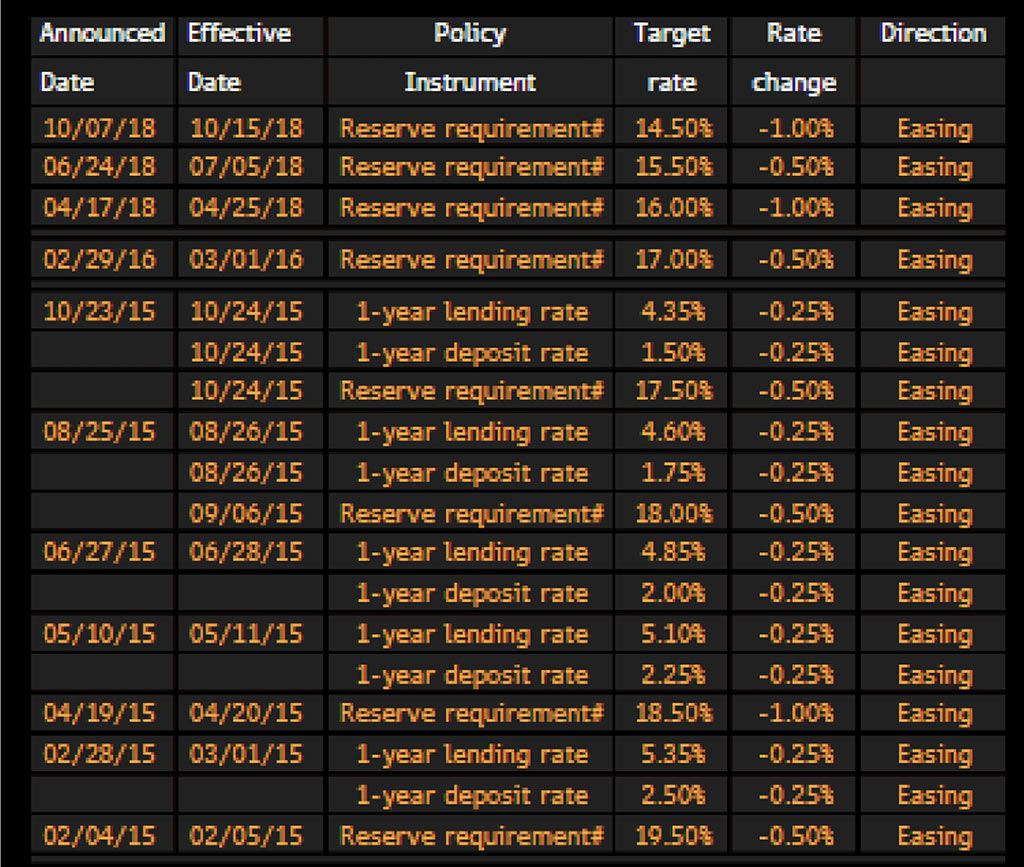Click effective date 10/15/18
This screenshot has width=1024, height=867.
click(247, 129)
